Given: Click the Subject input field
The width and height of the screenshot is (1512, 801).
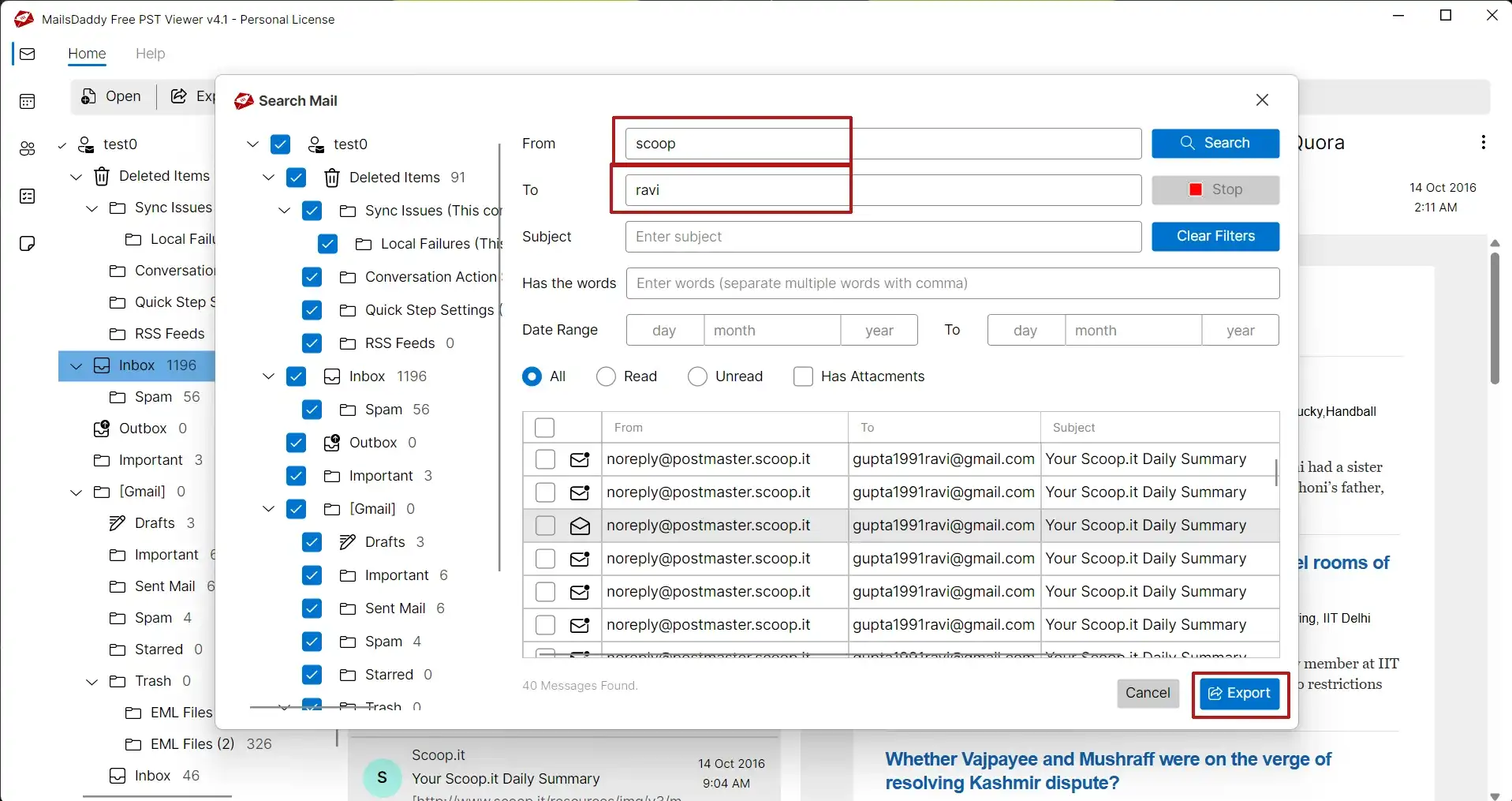Looking at the screenshot, I should coord(883,237).
